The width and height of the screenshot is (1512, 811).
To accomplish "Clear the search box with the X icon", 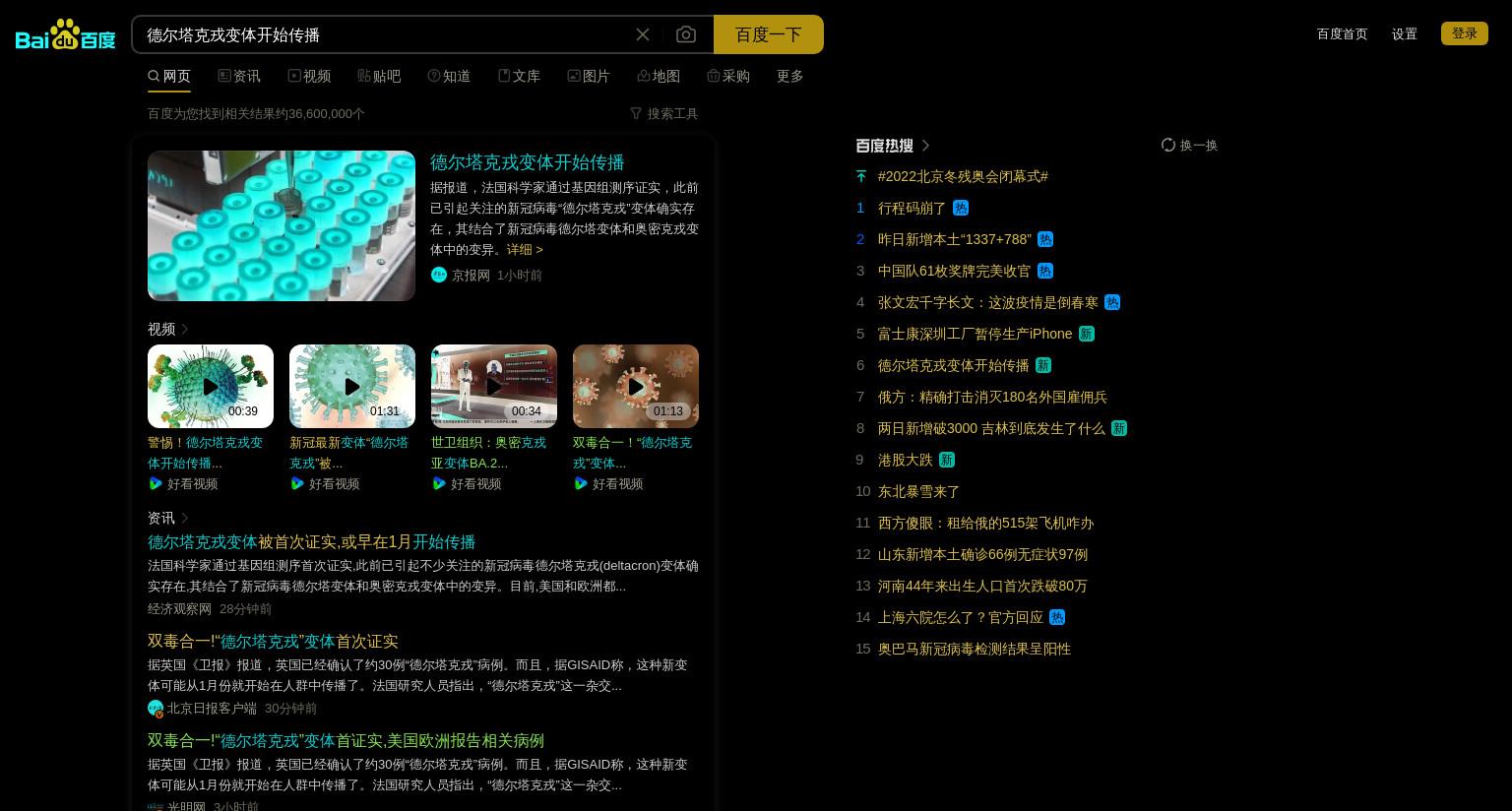I will coord(643,34).
